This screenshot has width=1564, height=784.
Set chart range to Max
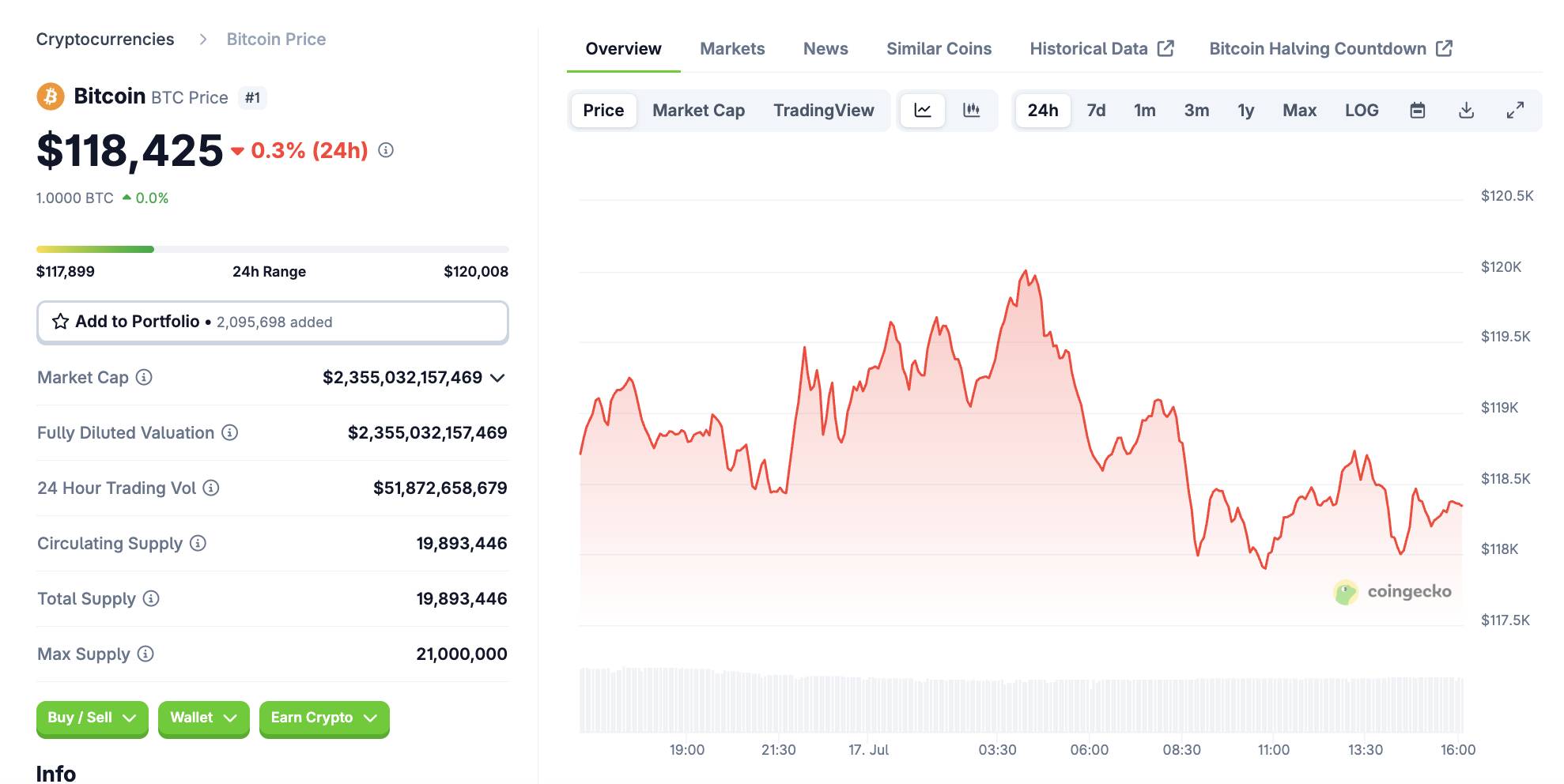click(1299, 111)
